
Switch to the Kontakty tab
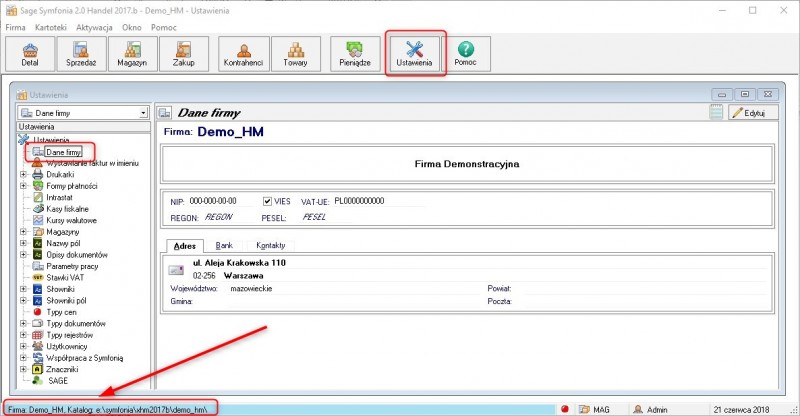(271, 246)
